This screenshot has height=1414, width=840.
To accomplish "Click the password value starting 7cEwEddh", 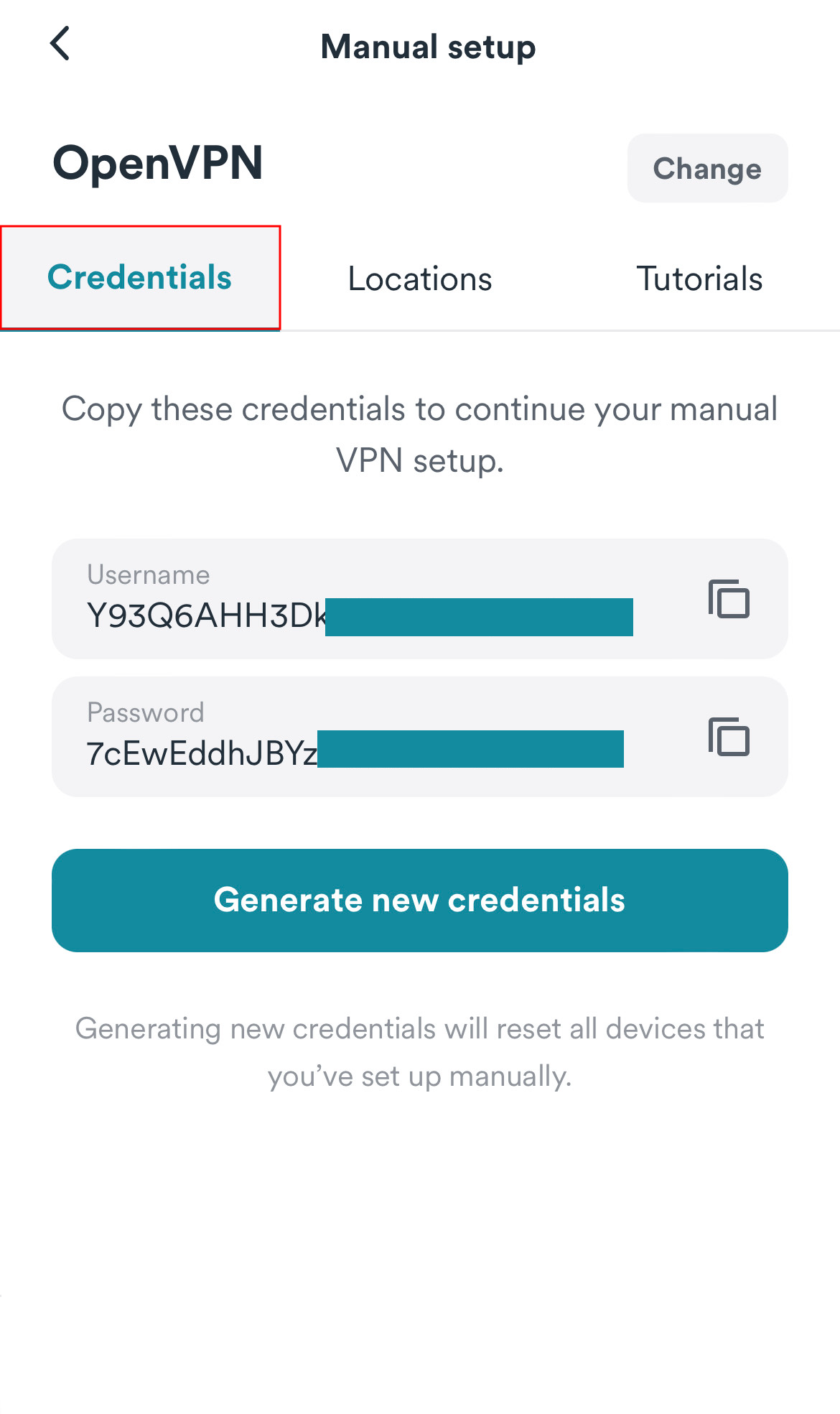I will click(x=202, y=753).
